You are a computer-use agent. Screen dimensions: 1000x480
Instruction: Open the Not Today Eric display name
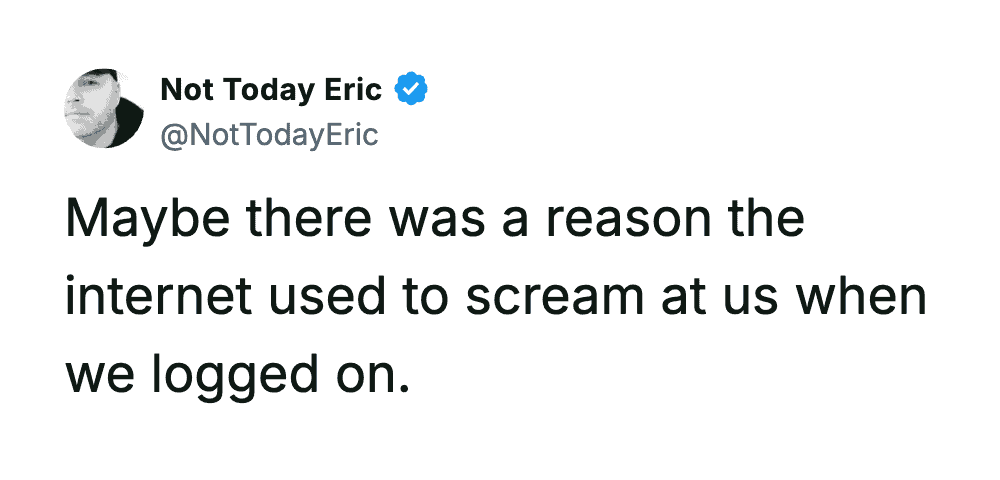271,90
